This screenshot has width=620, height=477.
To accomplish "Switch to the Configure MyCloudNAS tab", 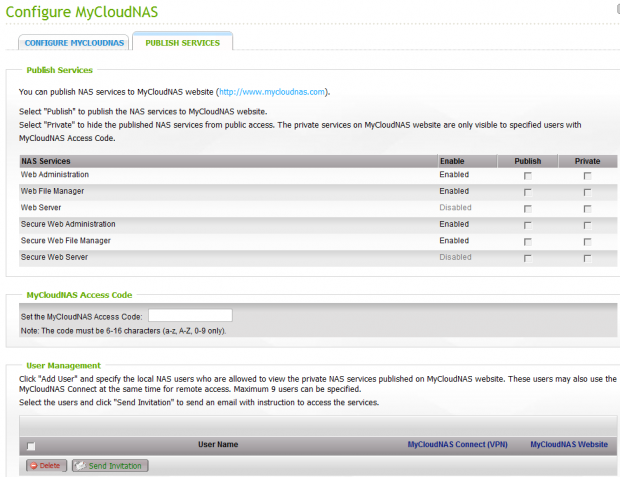I will coord(74,43).
